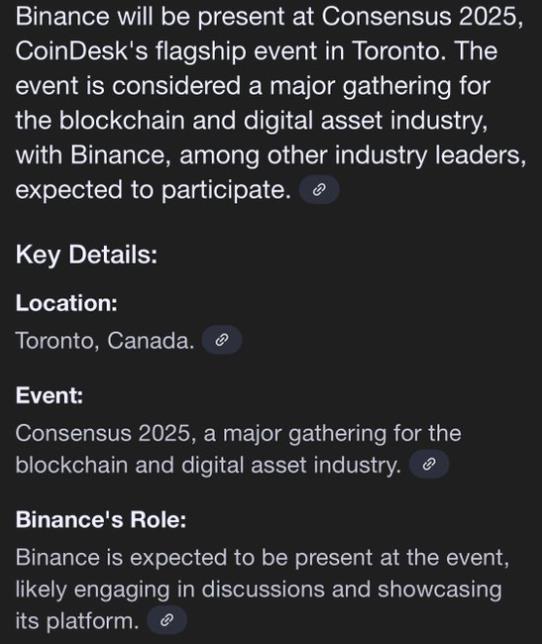
Task: Click the phrase "among other industry leaders"
Action: pos(353,156)
